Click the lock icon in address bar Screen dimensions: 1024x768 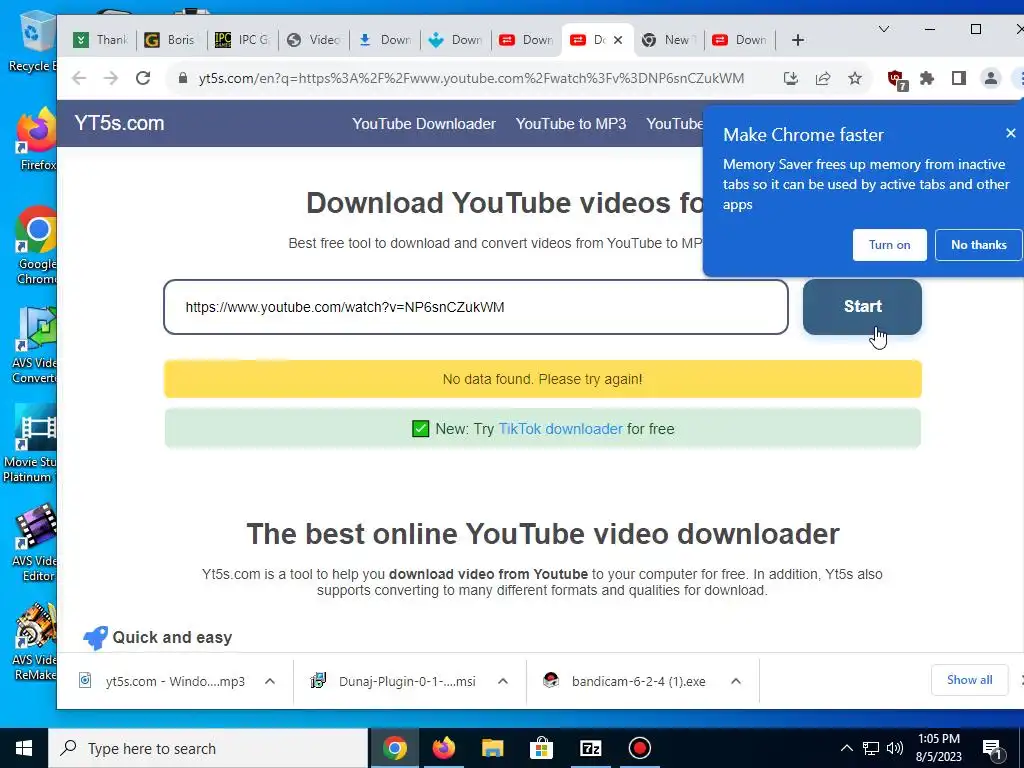coord(184,78)
